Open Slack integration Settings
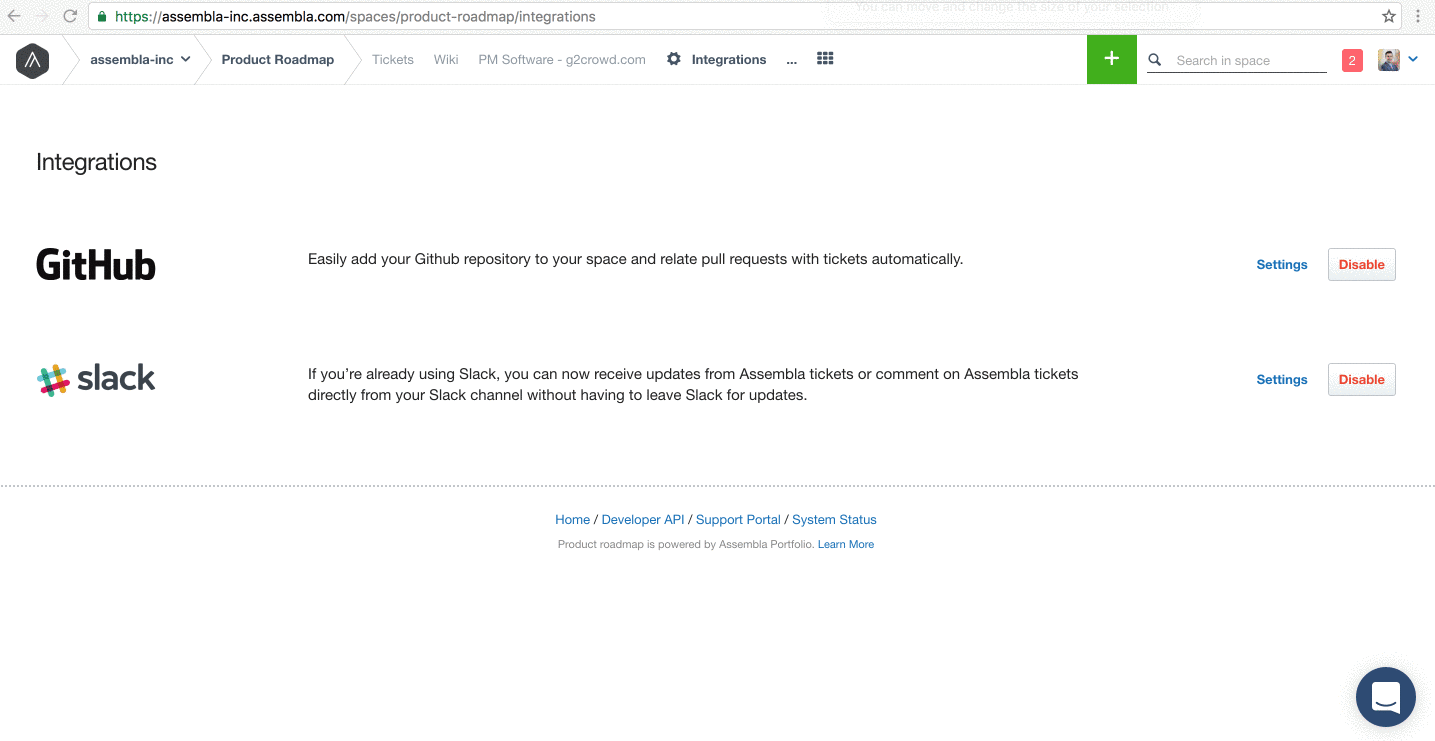This screenshot has width=1435, height=741. tap(1281, 380)
